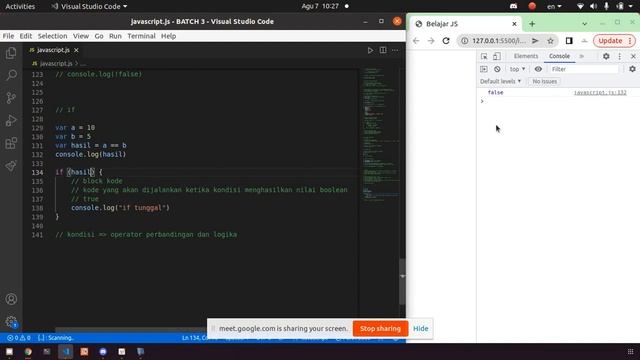Click the Scanning status bar entry
This screenshot has height=360, width=640.
pyautogui.click(x=56, y=338)
